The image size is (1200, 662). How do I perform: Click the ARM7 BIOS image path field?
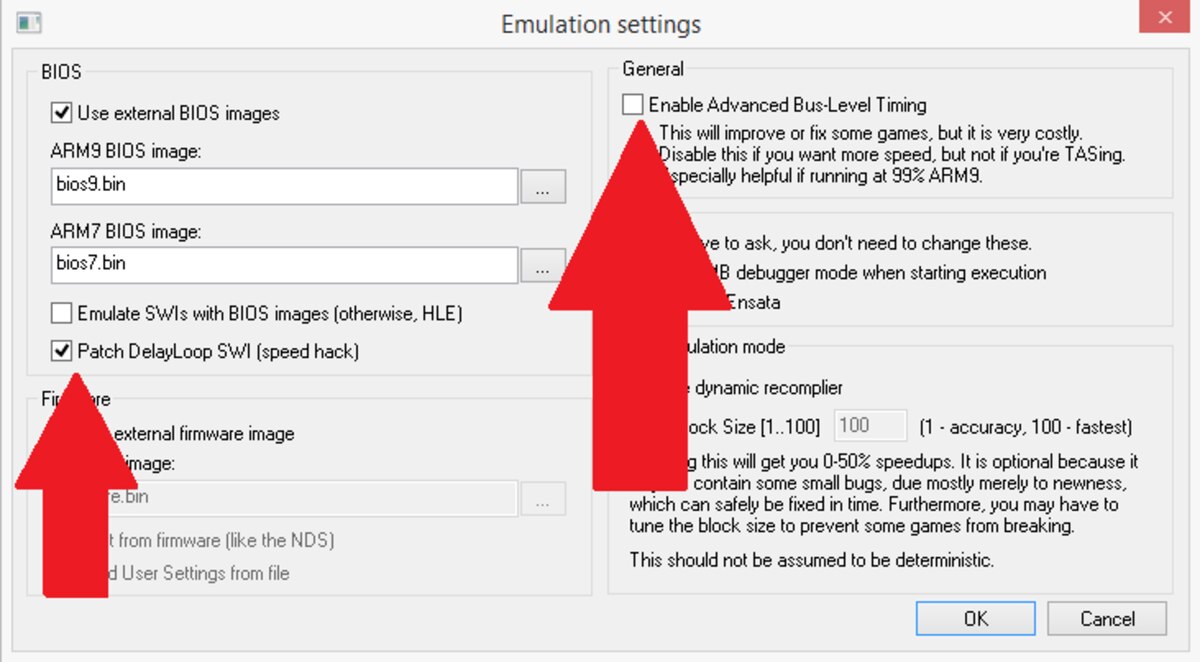[284, 265]
